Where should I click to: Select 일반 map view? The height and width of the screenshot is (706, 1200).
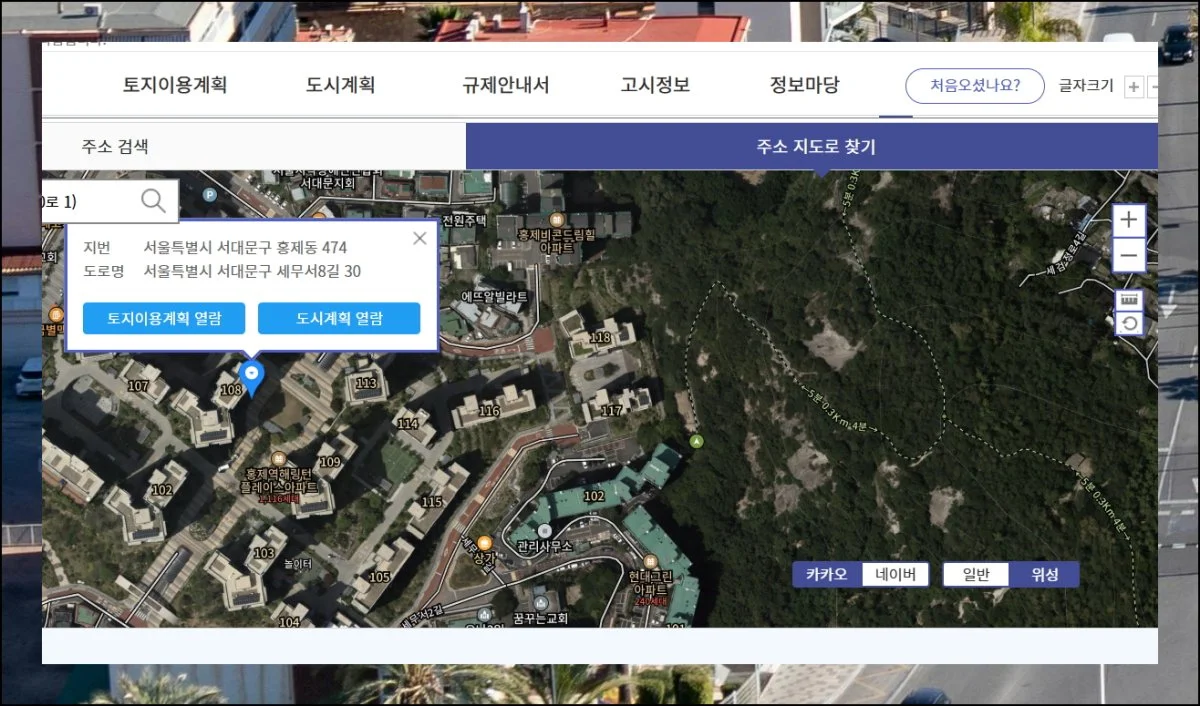(x=975, y=574)
